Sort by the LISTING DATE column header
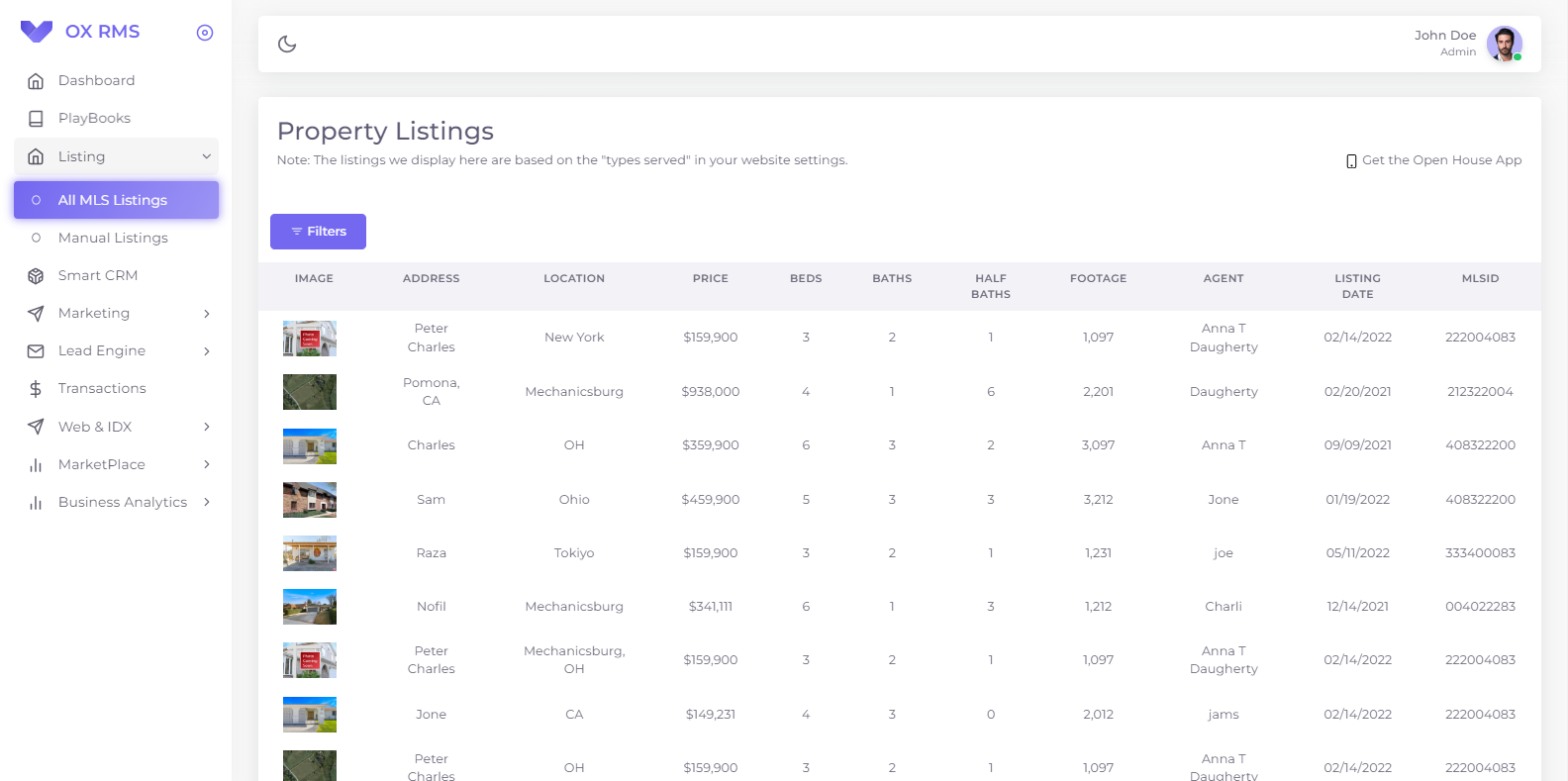The width and height of the screenshot is (1568, 781). [1357, 287]
